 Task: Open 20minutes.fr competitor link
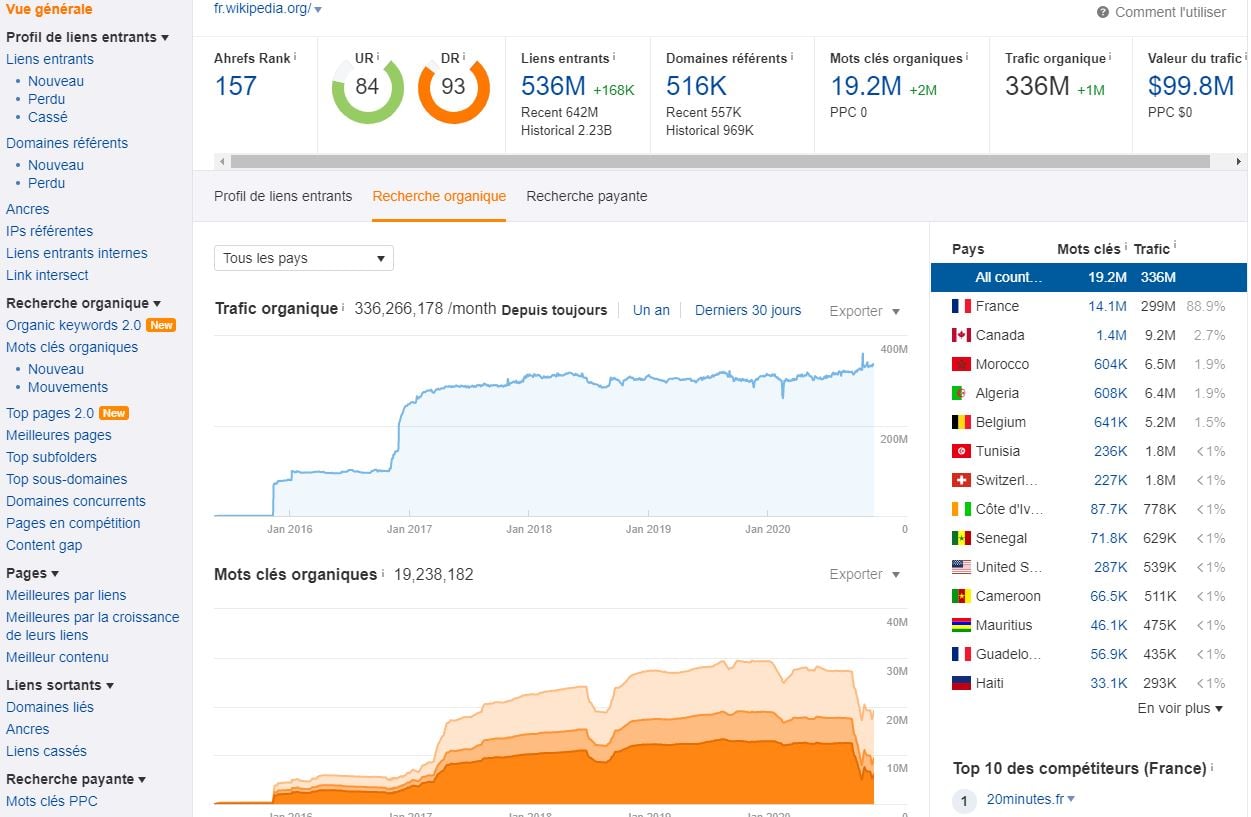pos(1025,799)
